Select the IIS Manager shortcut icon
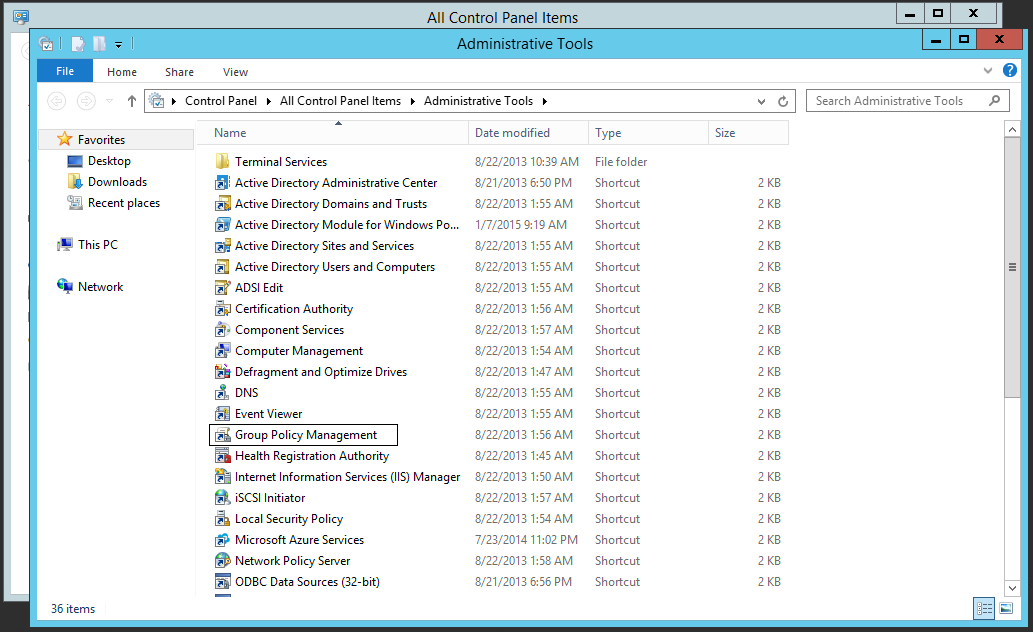Screen dimensions: 1033x632 pyautogui.click(x=223, y=476)
